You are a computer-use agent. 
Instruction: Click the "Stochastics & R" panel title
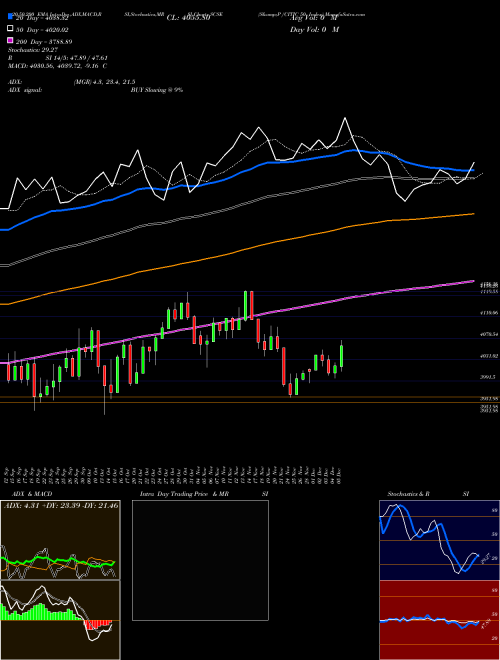[408, 494]
